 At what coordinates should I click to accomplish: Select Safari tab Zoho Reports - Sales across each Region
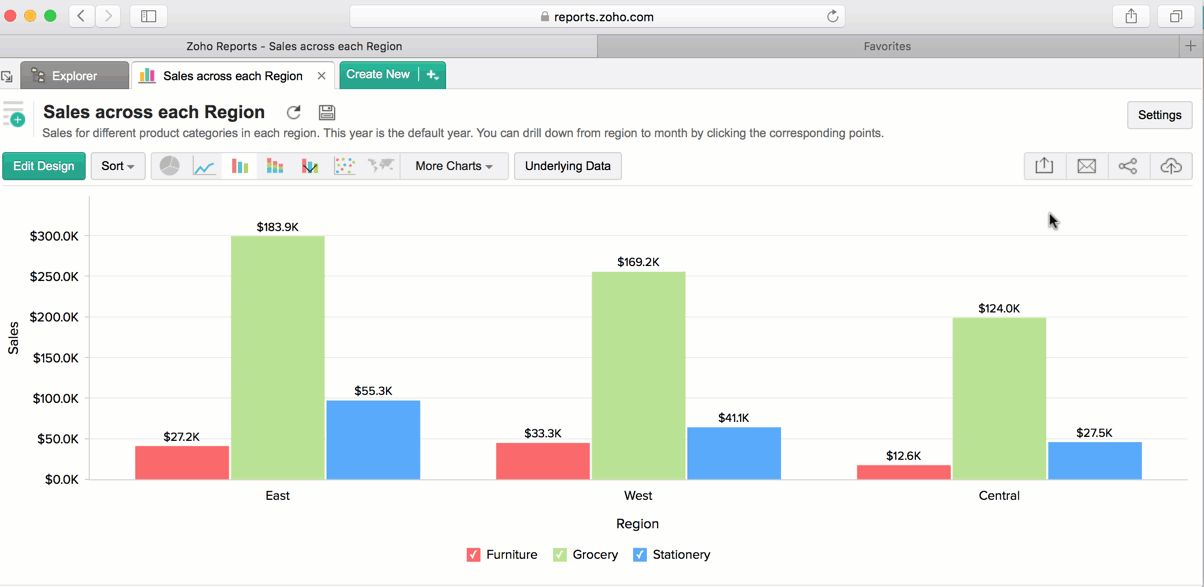294,46
